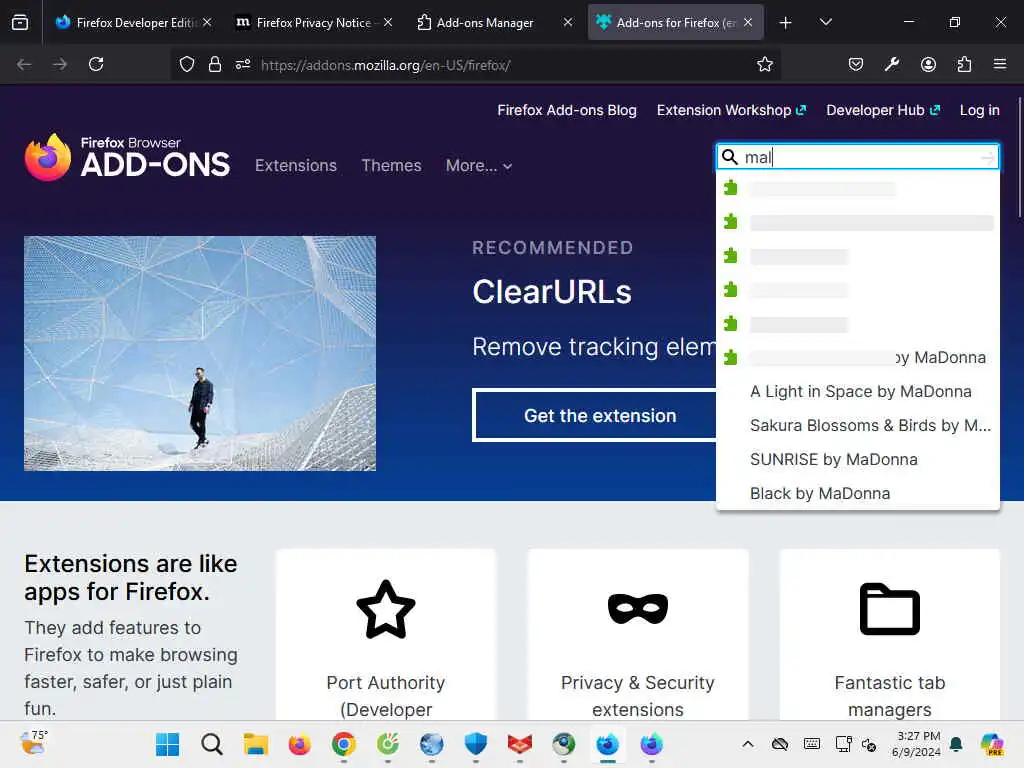Open a new tab with plus button
This screenshot has width=1024, height=768.
(786, 22)
